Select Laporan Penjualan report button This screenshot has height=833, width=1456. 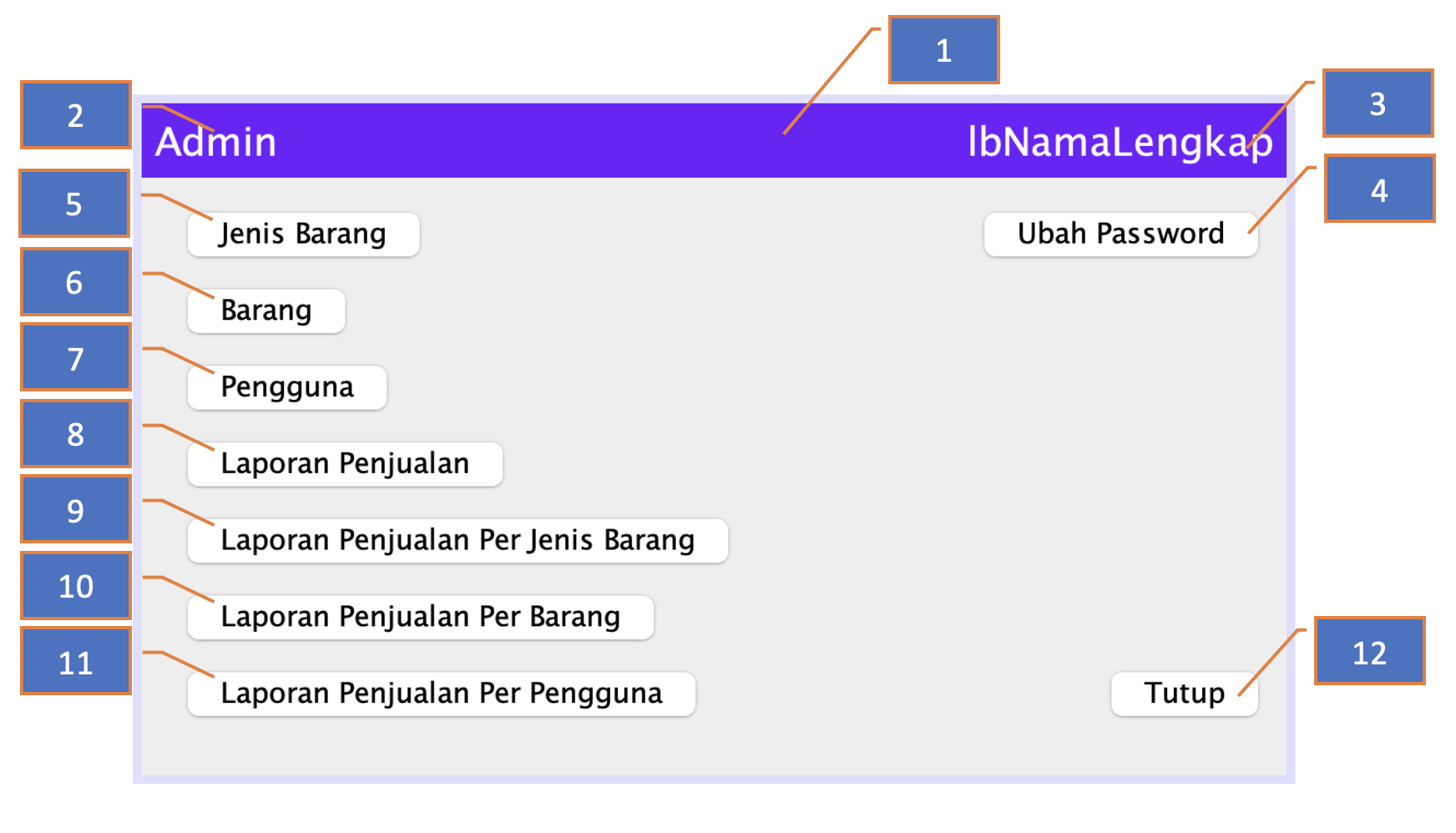click(x=345, y=464)
